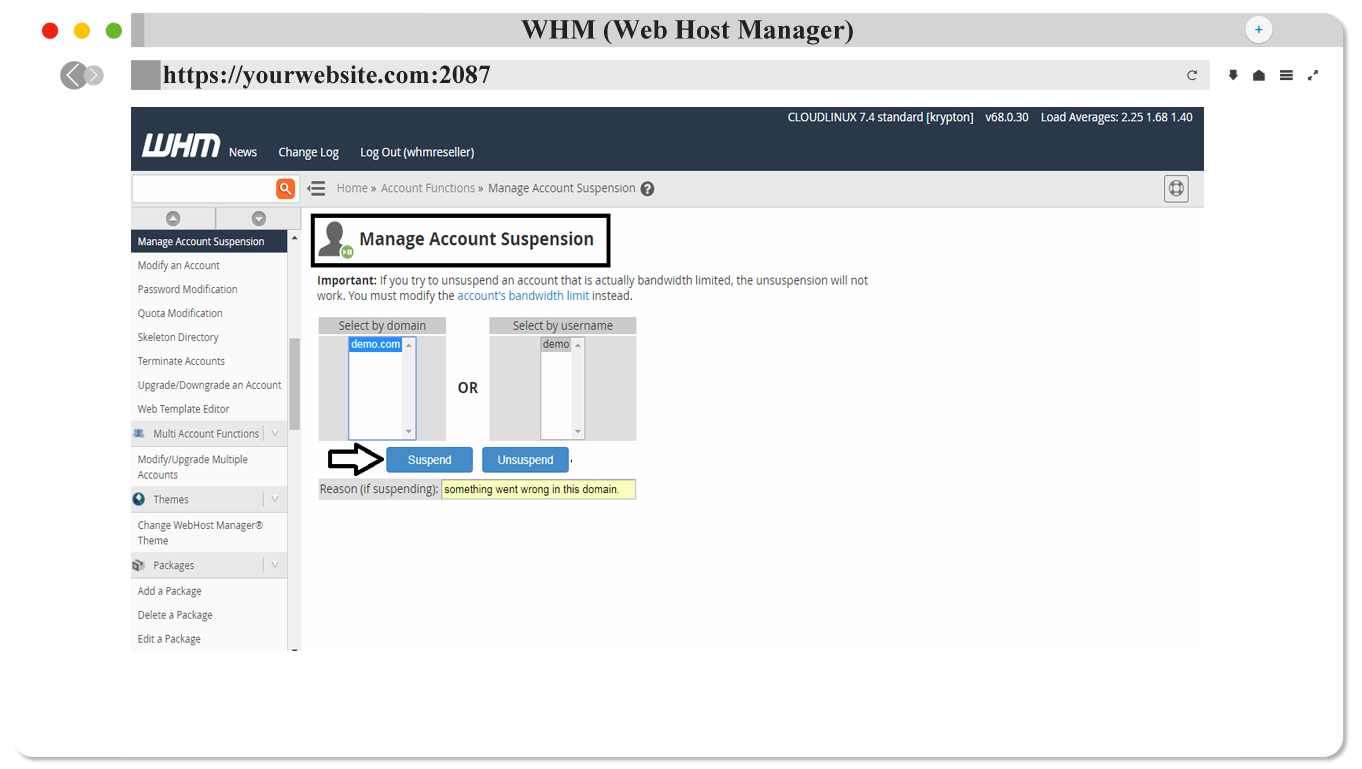Open Delete a Package link
This screenshot has width=1362, height=769.
click(x=175, y=615)
